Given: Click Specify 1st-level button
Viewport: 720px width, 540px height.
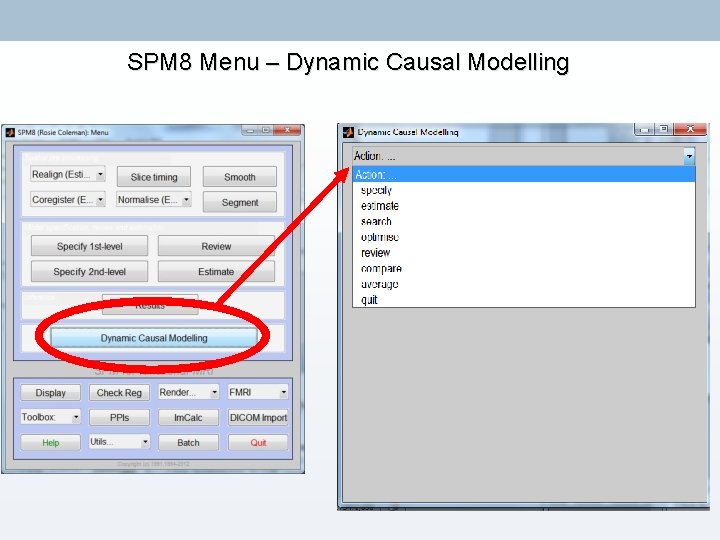Looking at the screenshot, I should (x=90, y=246).
